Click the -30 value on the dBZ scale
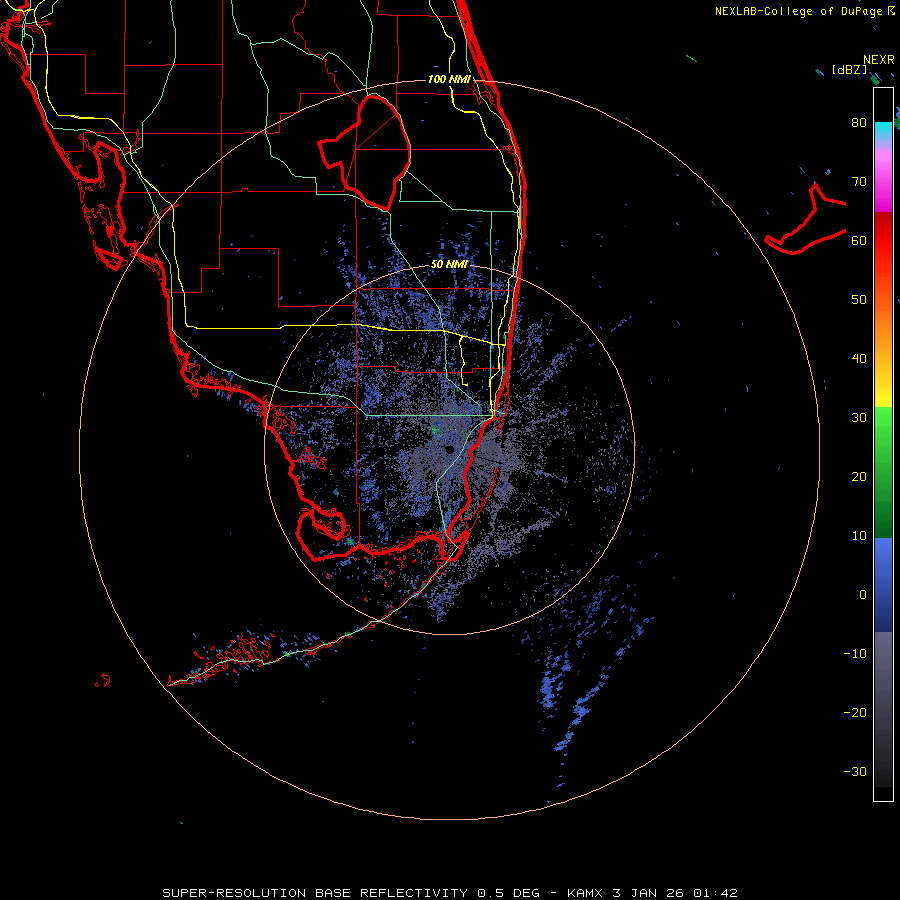Image resolution: width=900 pixels, height=900 pixels. 855,771
